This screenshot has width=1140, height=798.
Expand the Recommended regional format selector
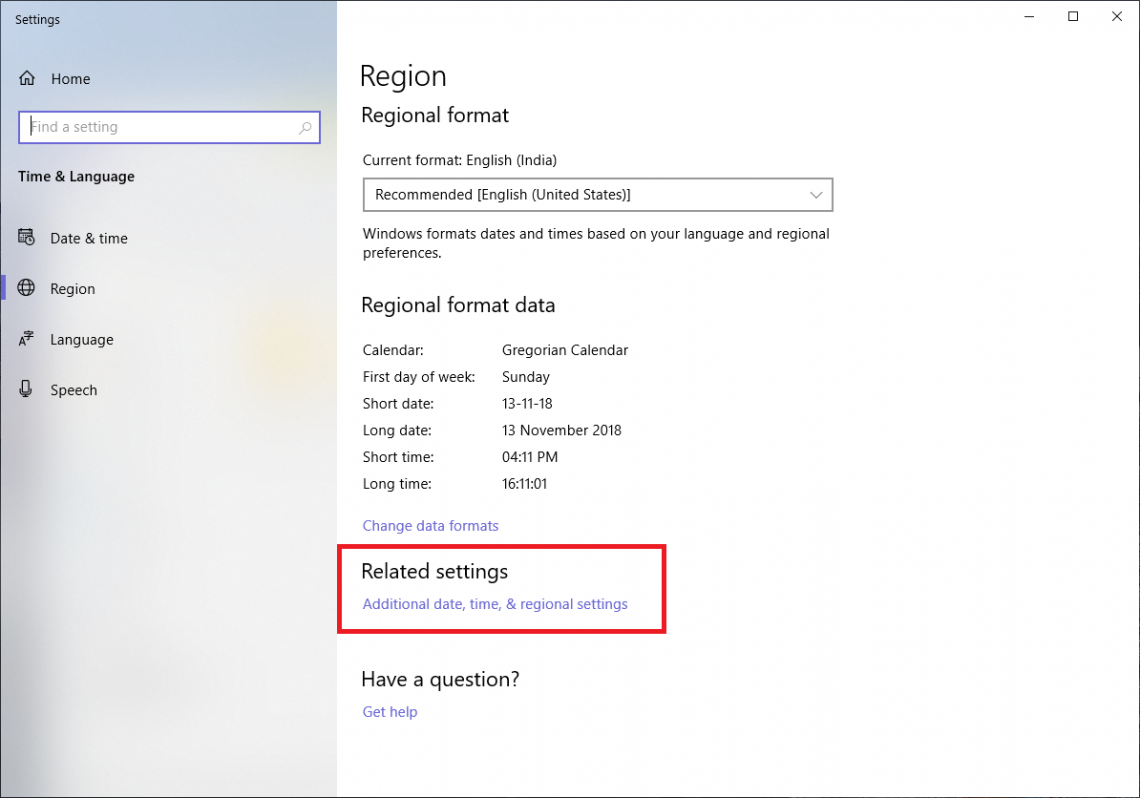[x=597, y=194]
